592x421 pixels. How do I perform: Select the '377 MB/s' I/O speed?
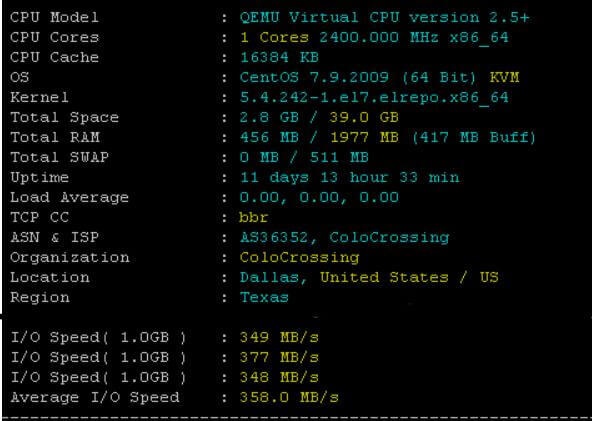click(x=279, y=357)
